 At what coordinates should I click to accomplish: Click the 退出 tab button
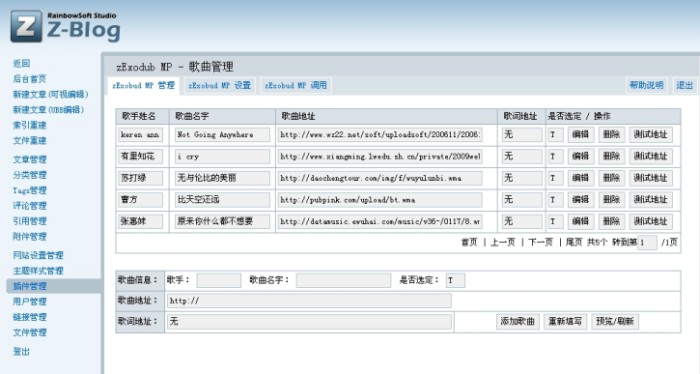684,85
